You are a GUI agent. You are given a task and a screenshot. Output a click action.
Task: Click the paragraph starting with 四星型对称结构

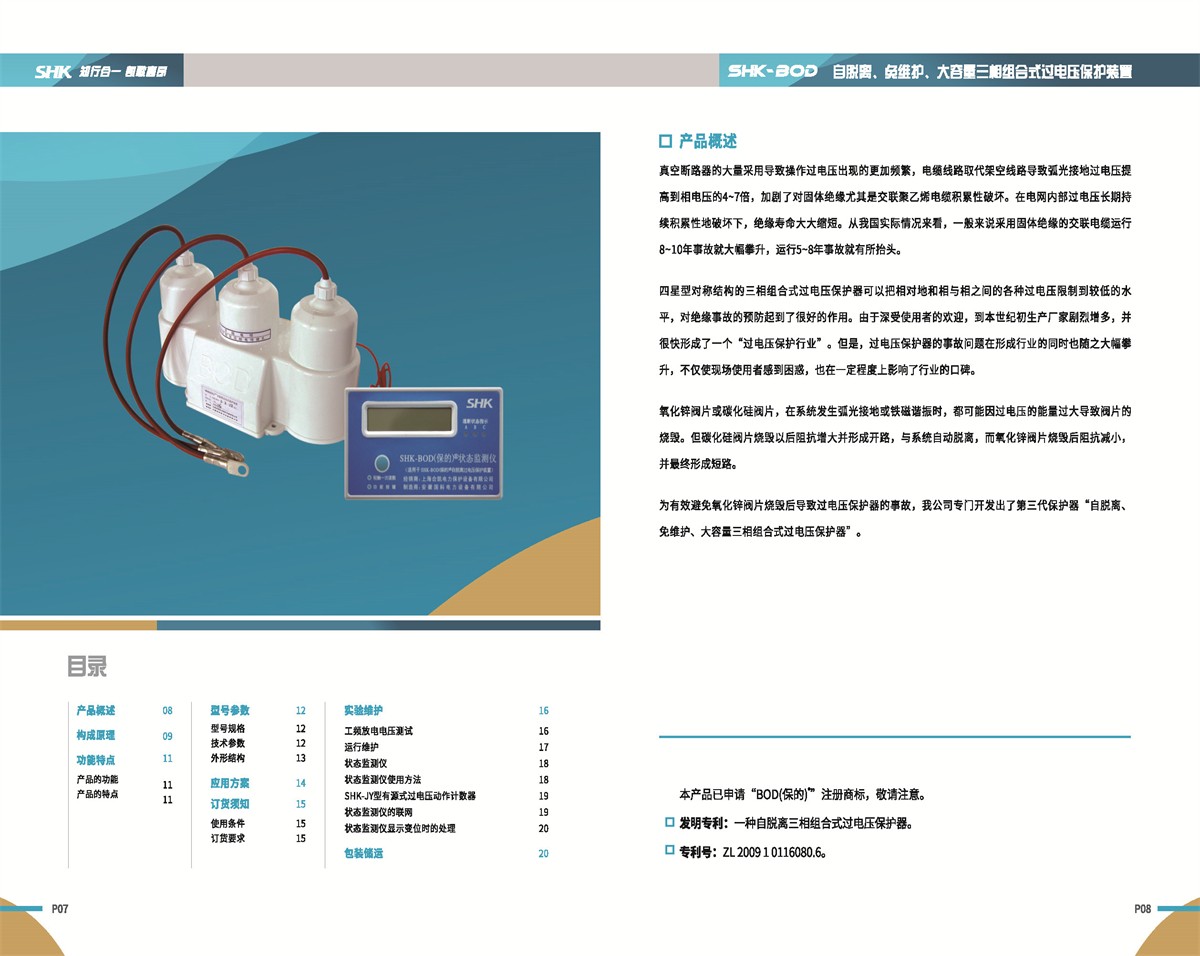pyautogui.click(x=895, y=330)
